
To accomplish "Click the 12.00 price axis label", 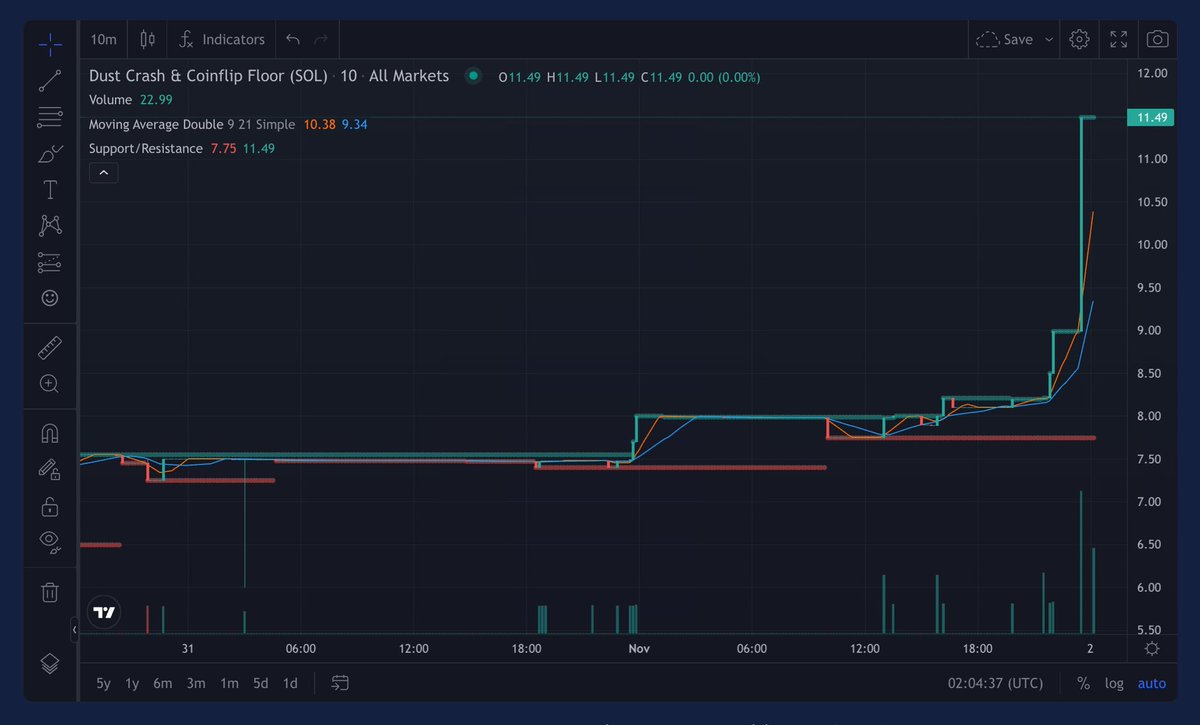I will coord(1152,73).
